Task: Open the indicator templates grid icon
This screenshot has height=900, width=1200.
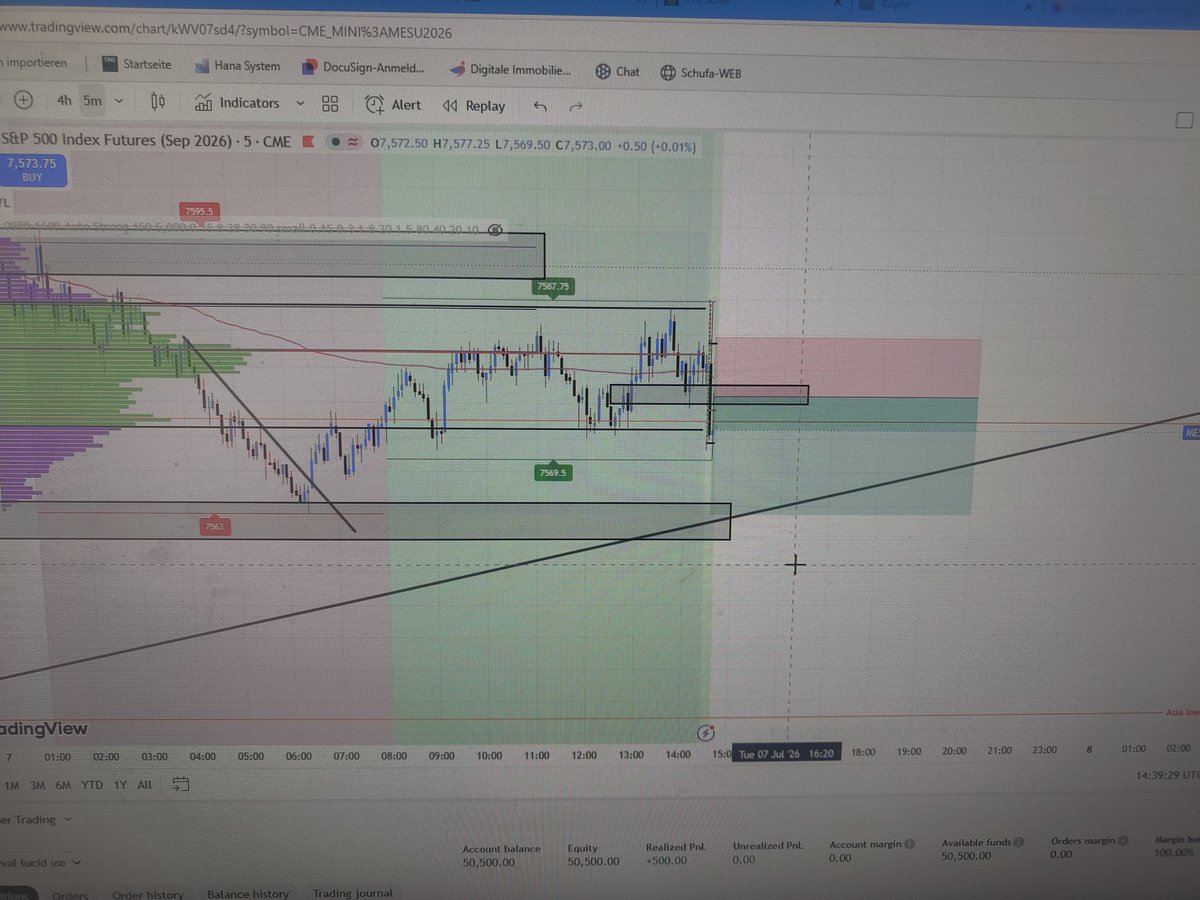Action: (330, 104)
